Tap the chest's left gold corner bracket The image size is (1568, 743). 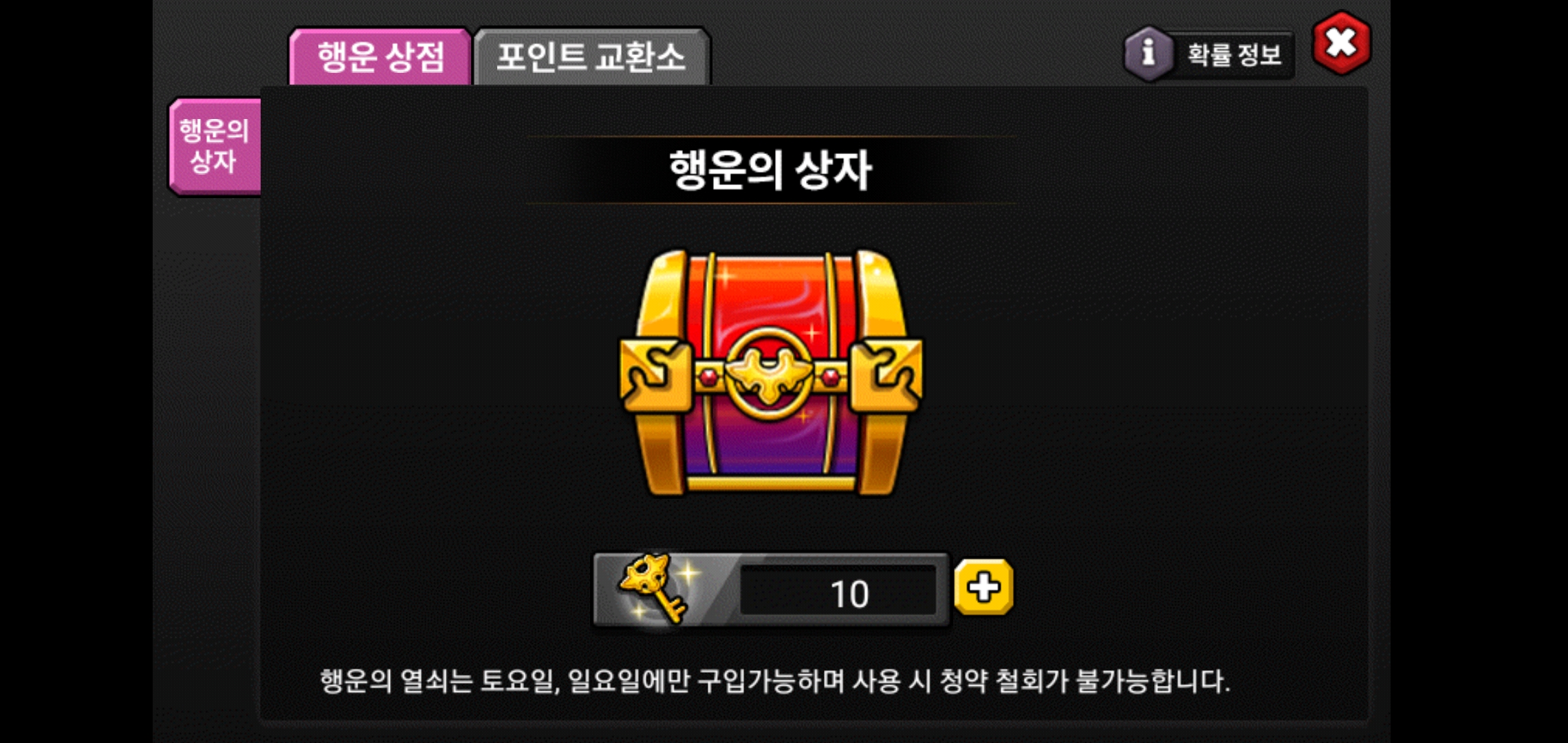point(655,375)
